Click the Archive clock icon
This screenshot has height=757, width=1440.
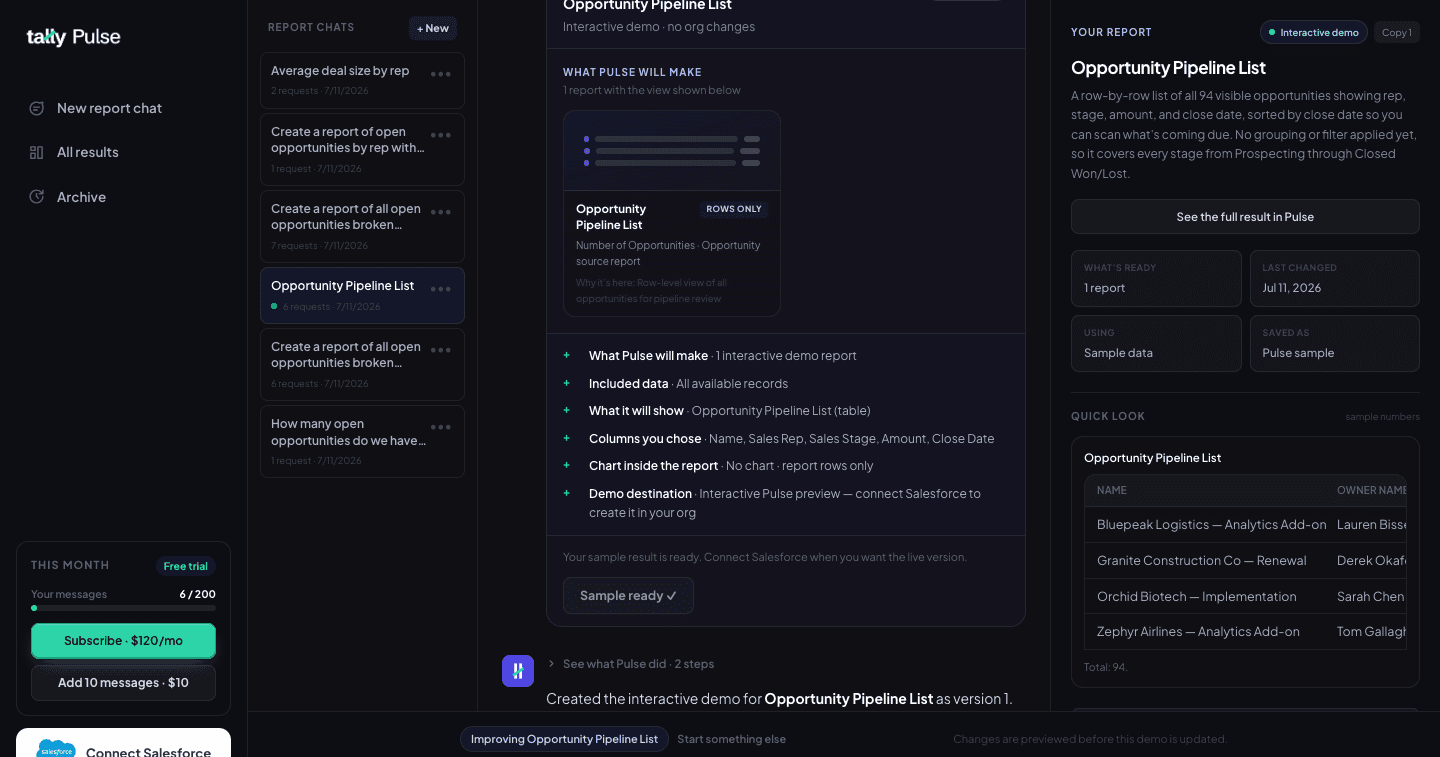(x=37, y=197)
